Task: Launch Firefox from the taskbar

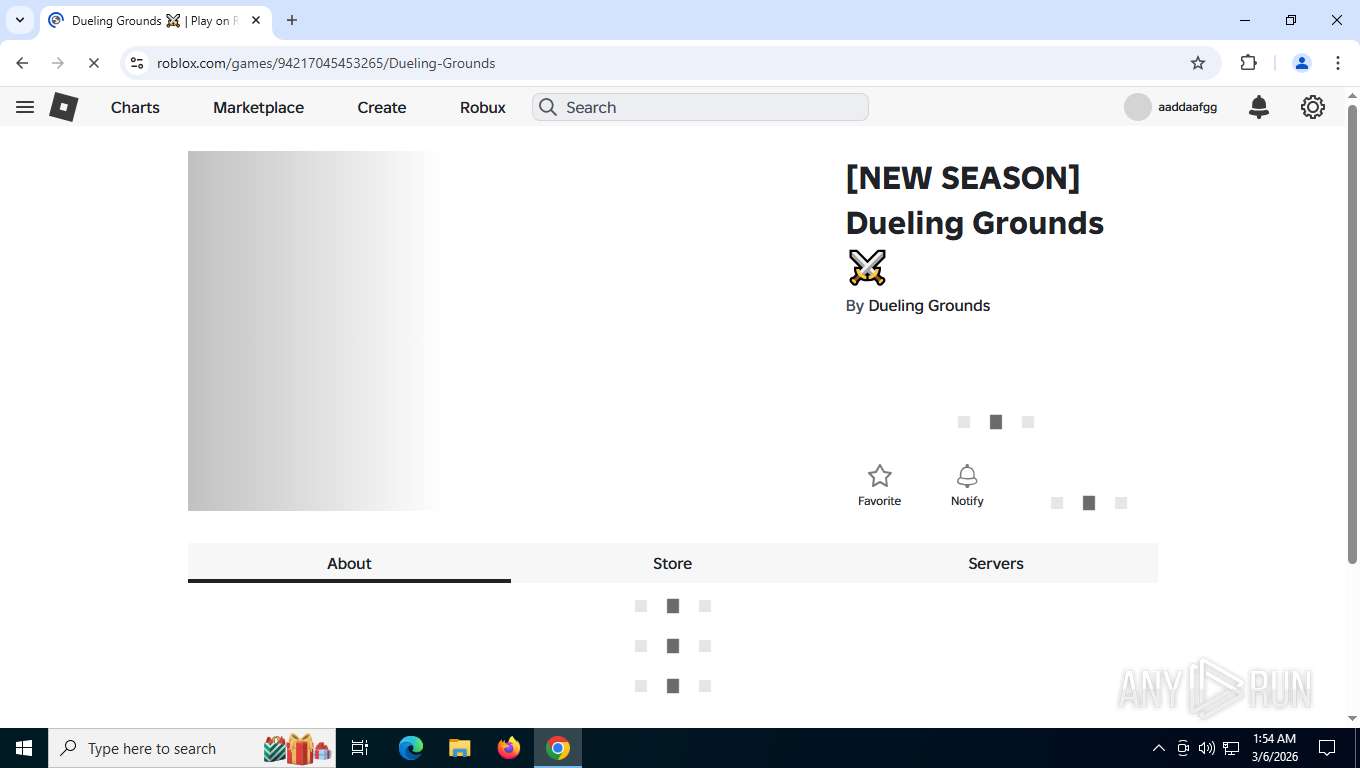Action: (509, 748)
